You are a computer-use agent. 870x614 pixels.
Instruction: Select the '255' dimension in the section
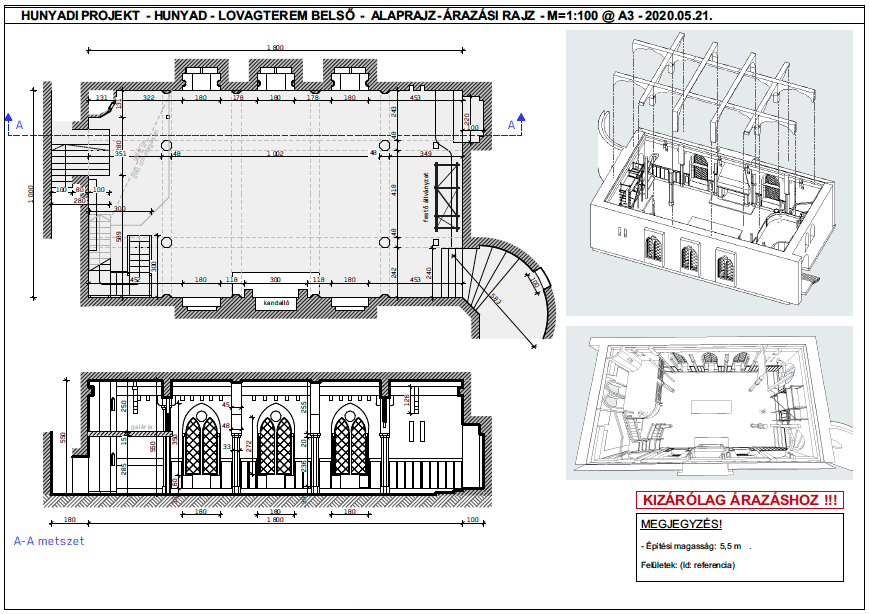pos(304,408)
